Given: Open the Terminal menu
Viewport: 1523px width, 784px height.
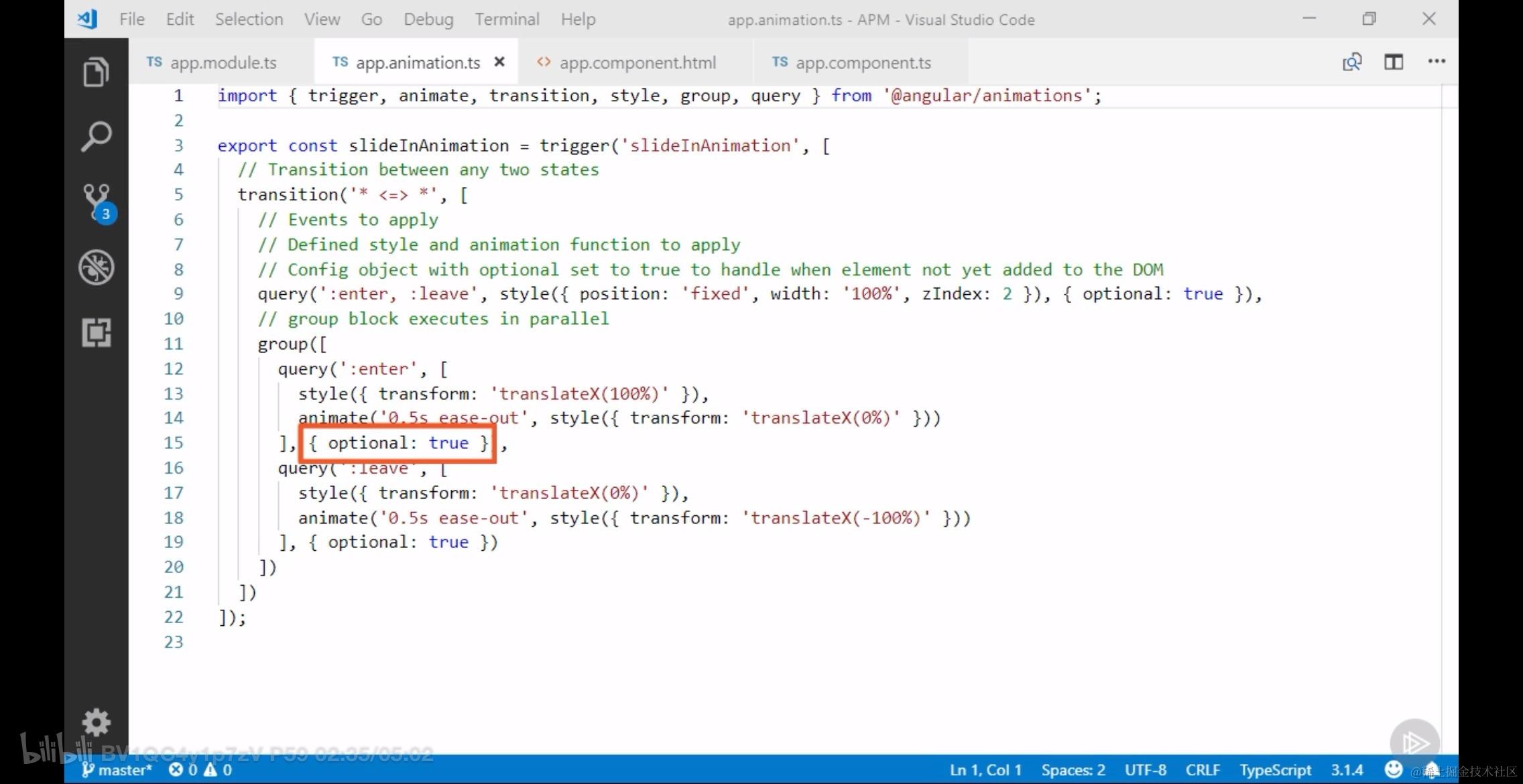Looking at the screenshot, I should (507, 19).
